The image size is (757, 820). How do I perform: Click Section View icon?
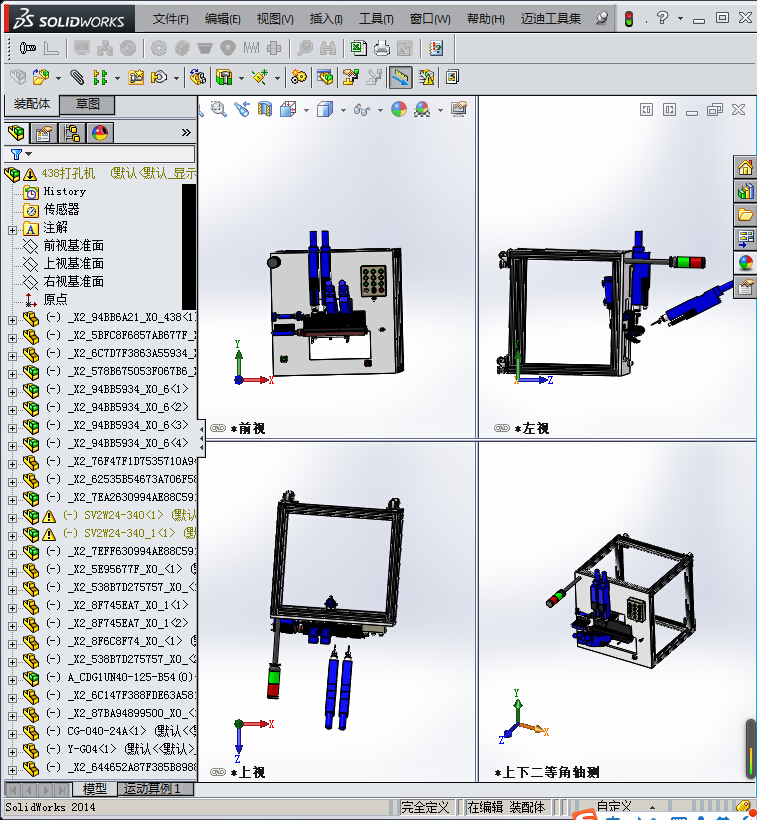(265, 109)
